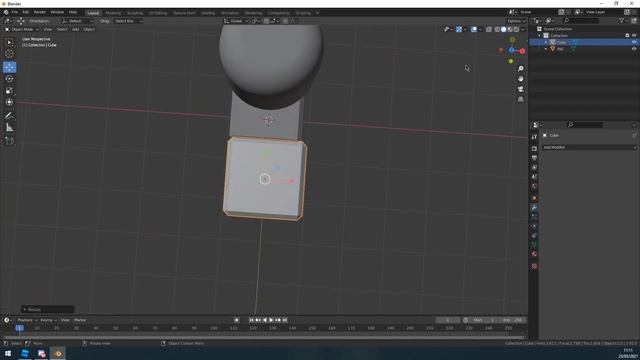Click the viewport pan hand icon

point(520,79)
